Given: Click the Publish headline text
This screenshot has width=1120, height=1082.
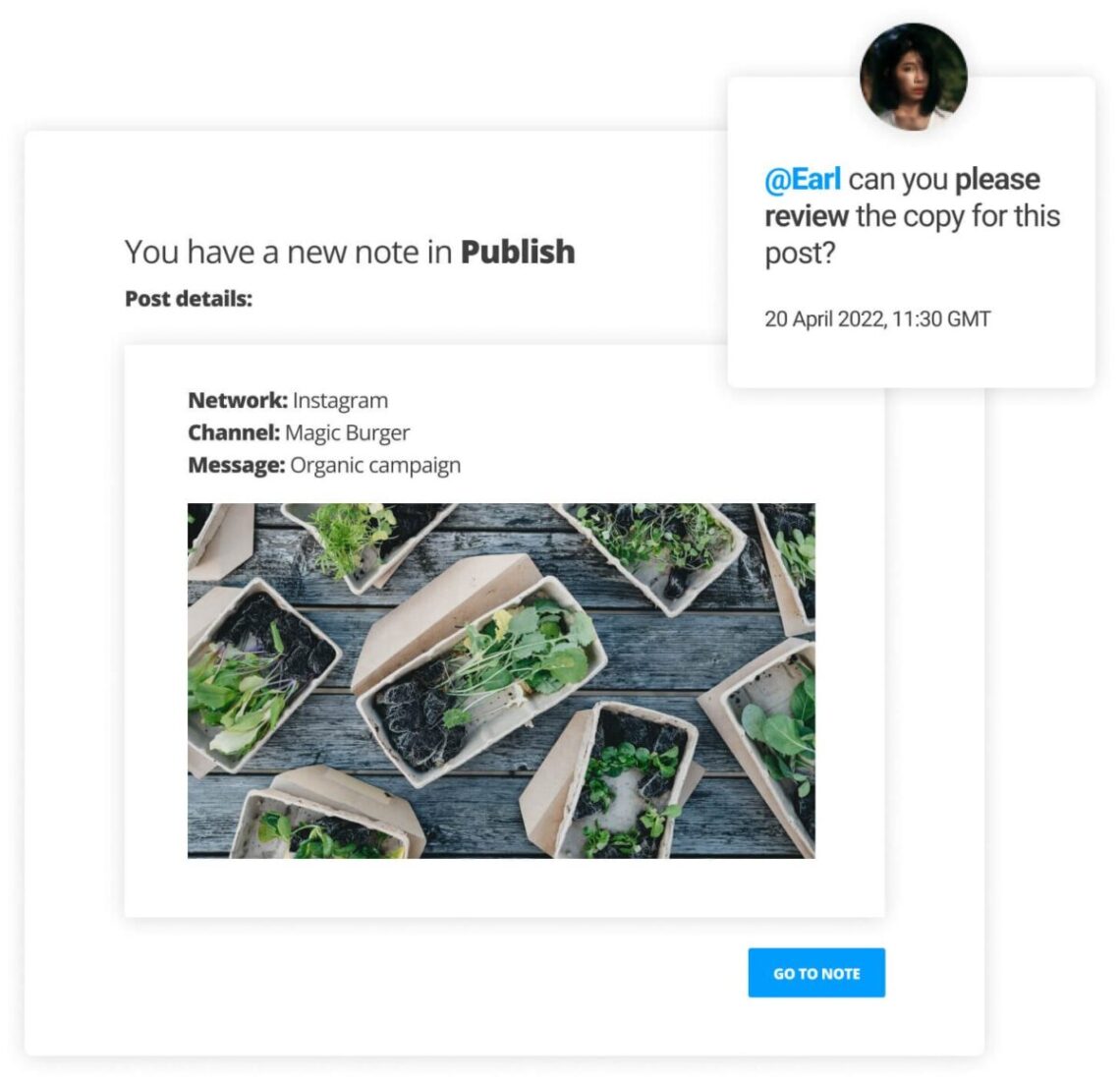Looking at the screenshot, I should point(516,252).
